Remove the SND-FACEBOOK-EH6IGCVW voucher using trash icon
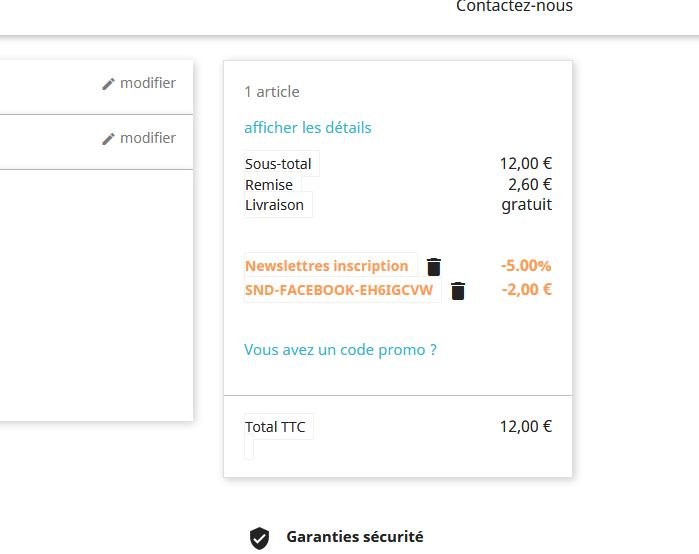This screenshot has width=699, height=554. [x=458, y=291]
